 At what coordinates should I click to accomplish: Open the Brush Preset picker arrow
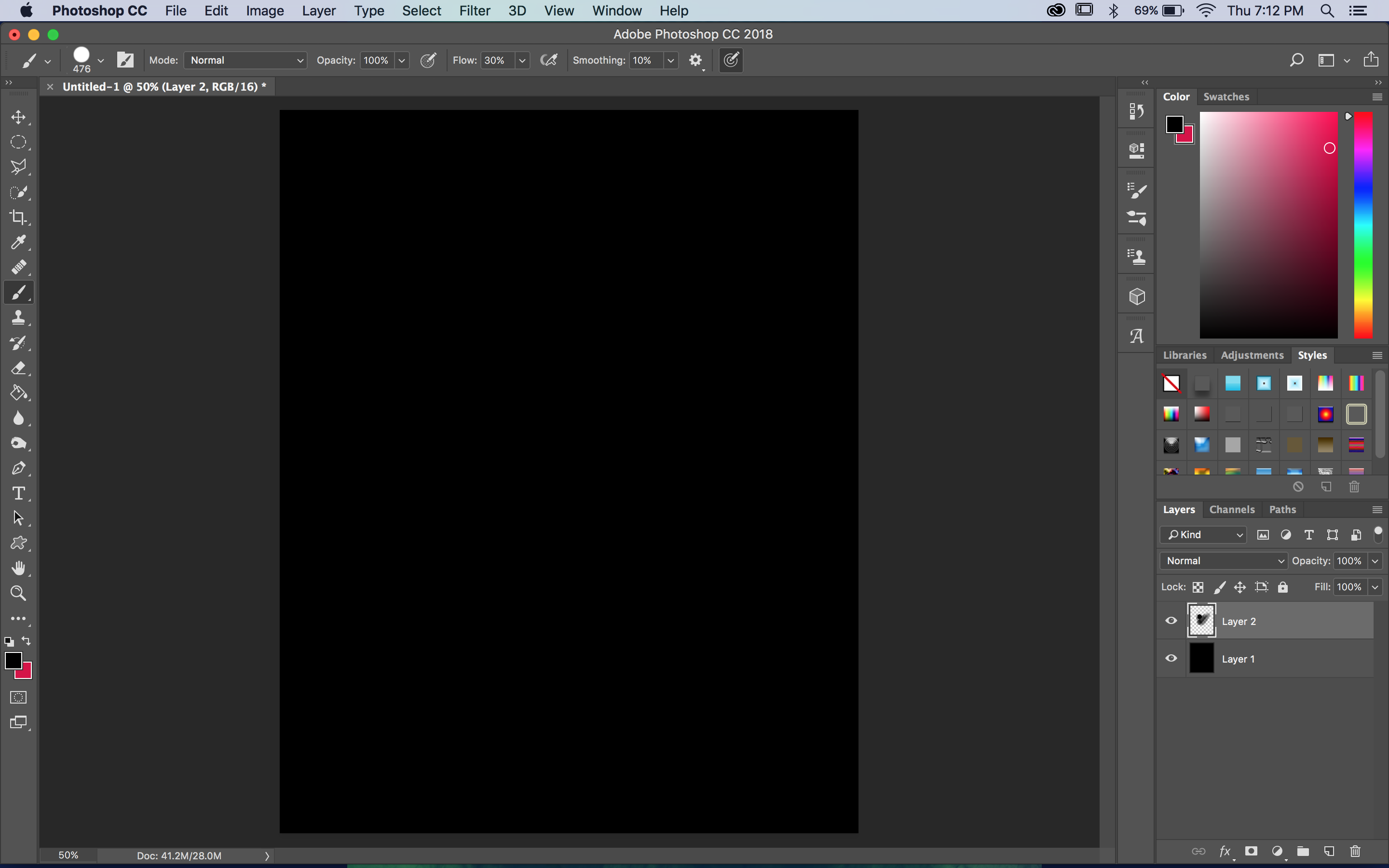pos(101,60)
